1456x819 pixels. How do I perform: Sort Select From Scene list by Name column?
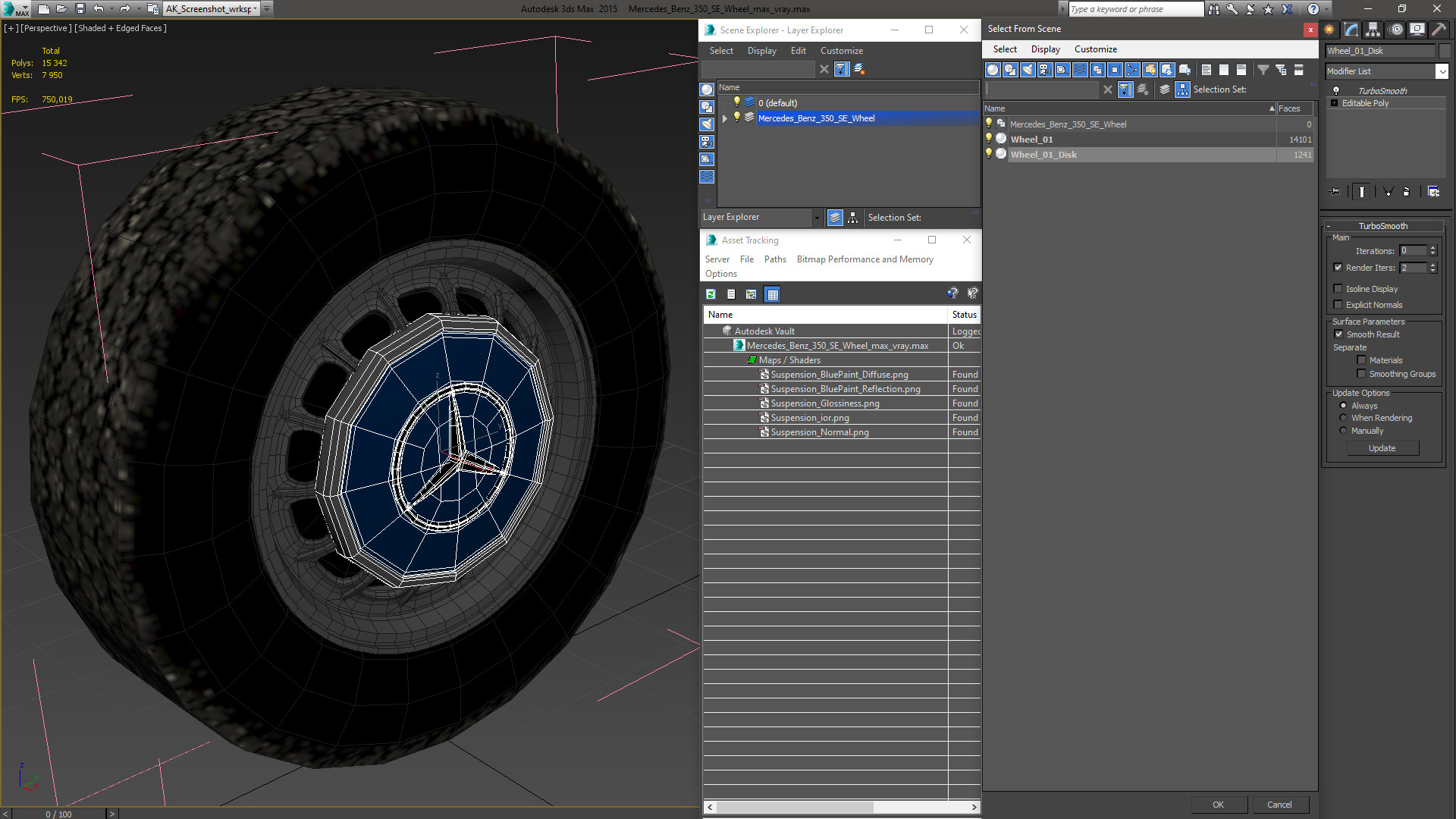click(x=1130, y=108)
